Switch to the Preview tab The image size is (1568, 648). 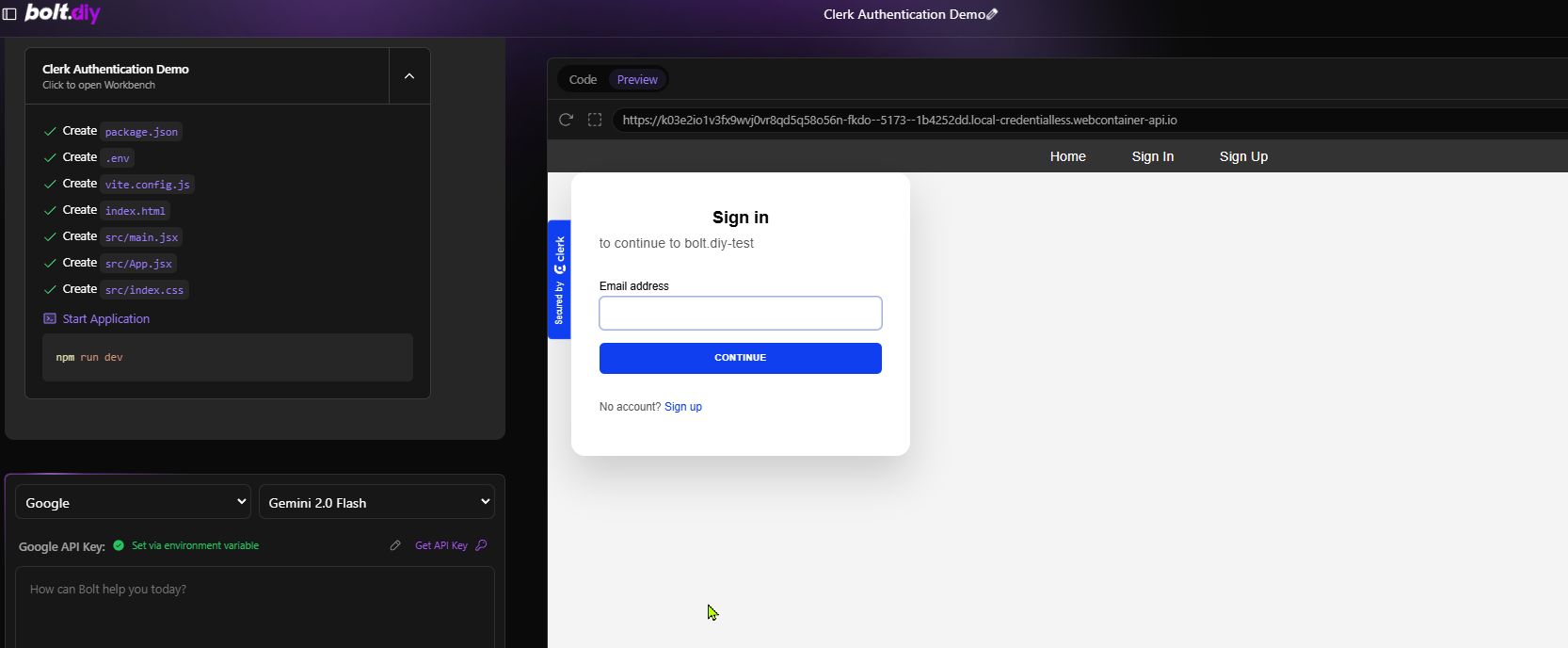637,80
